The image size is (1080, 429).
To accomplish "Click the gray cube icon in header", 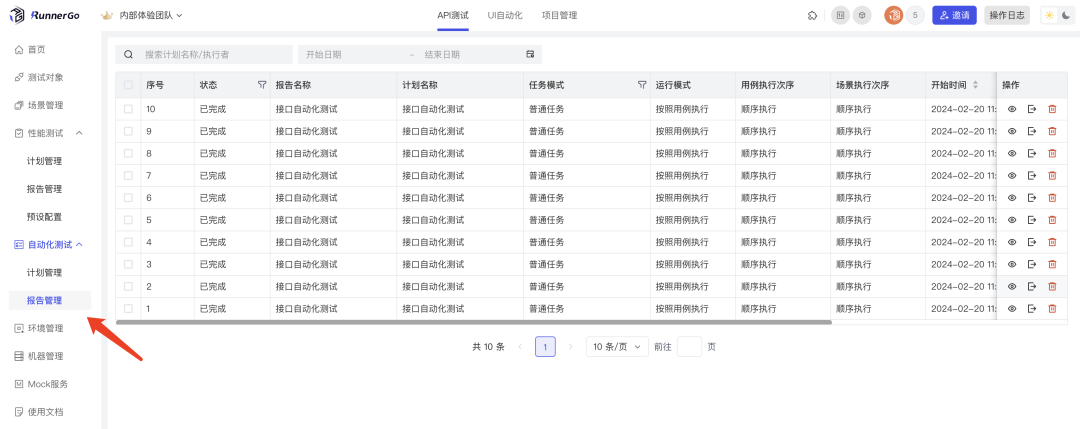I will point(862,15).
